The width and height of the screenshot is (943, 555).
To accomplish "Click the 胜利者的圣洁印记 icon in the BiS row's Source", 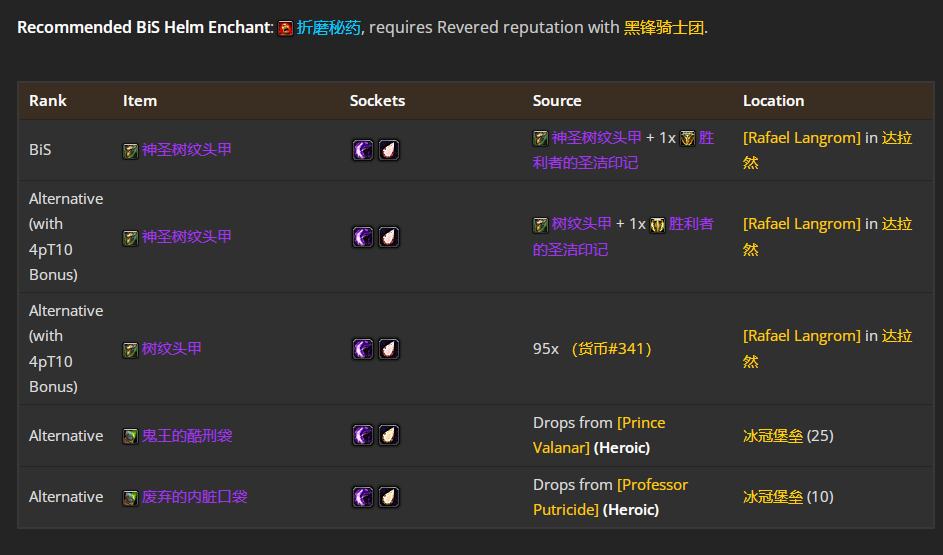I will click(688, 138).
